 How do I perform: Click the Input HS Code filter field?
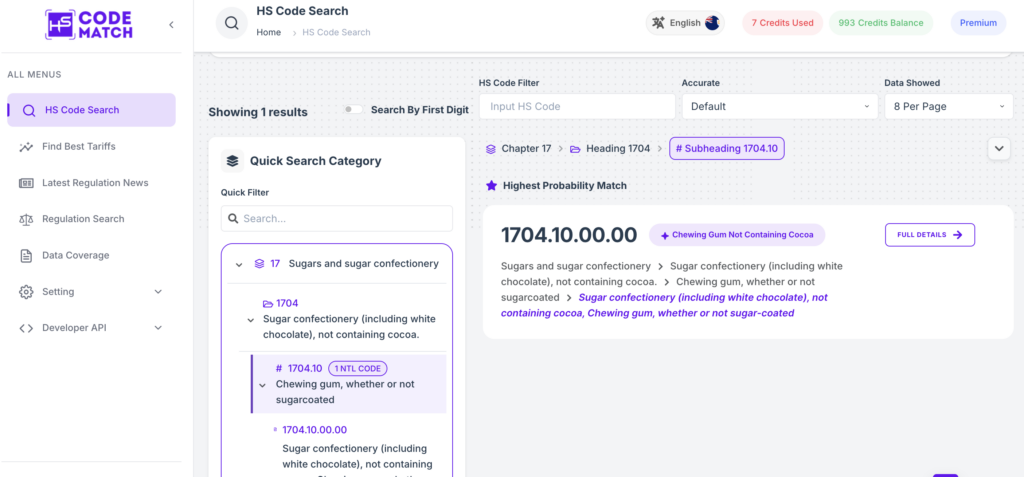click(577, 107)
